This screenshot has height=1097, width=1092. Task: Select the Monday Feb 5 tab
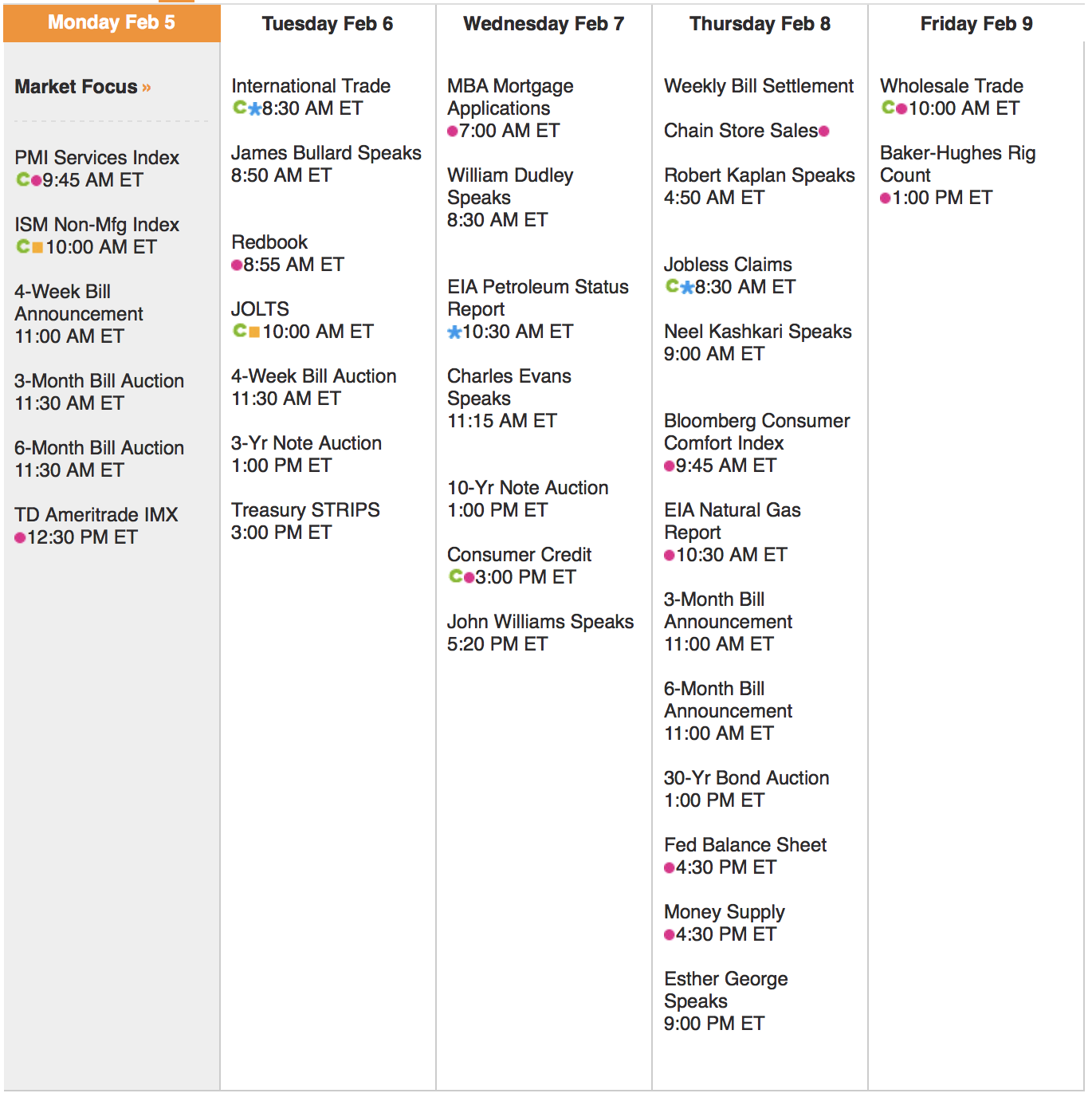click(112, 22)
